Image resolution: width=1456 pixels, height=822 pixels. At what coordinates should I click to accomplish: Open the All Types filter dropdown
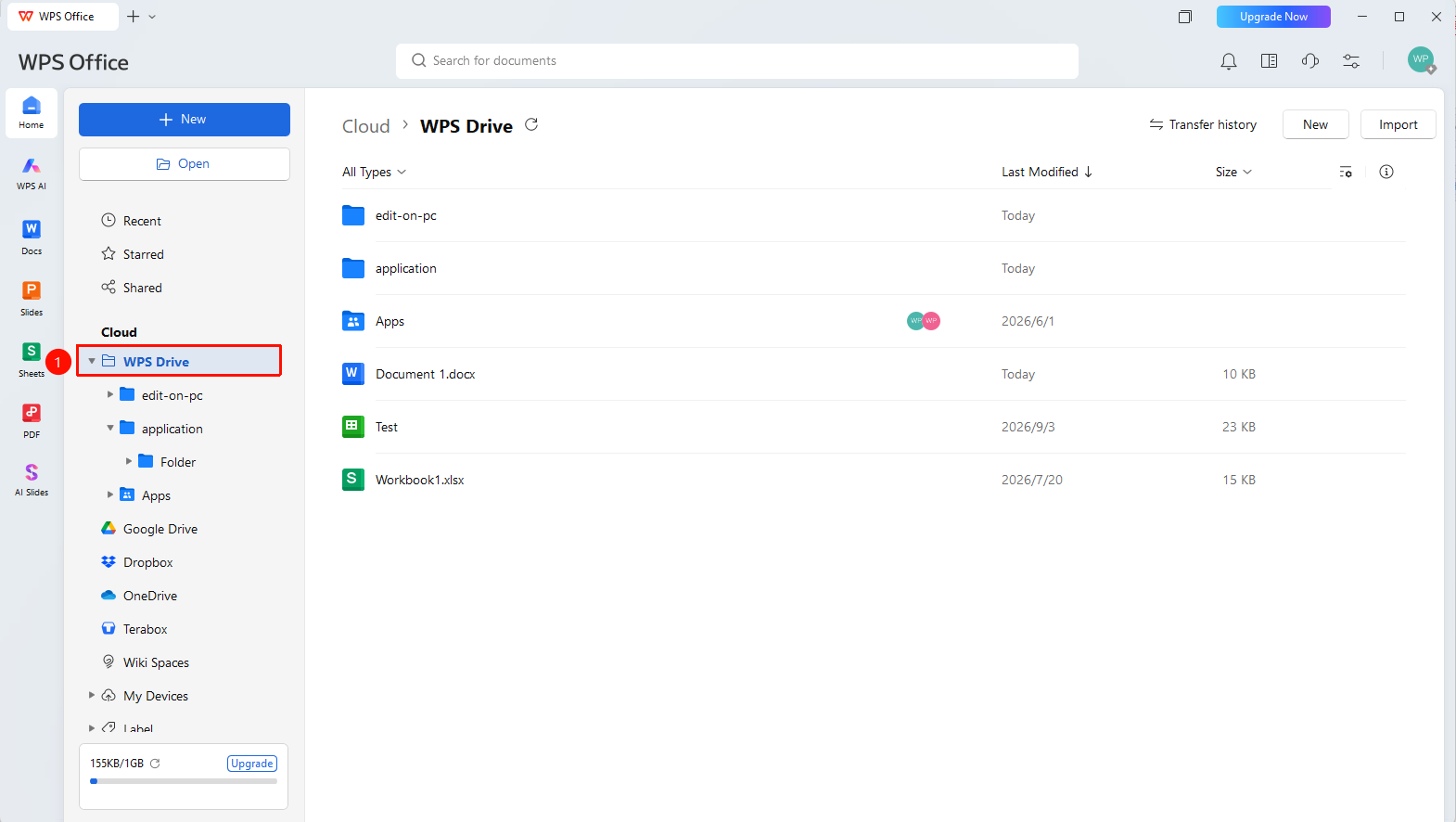[374, 172]
